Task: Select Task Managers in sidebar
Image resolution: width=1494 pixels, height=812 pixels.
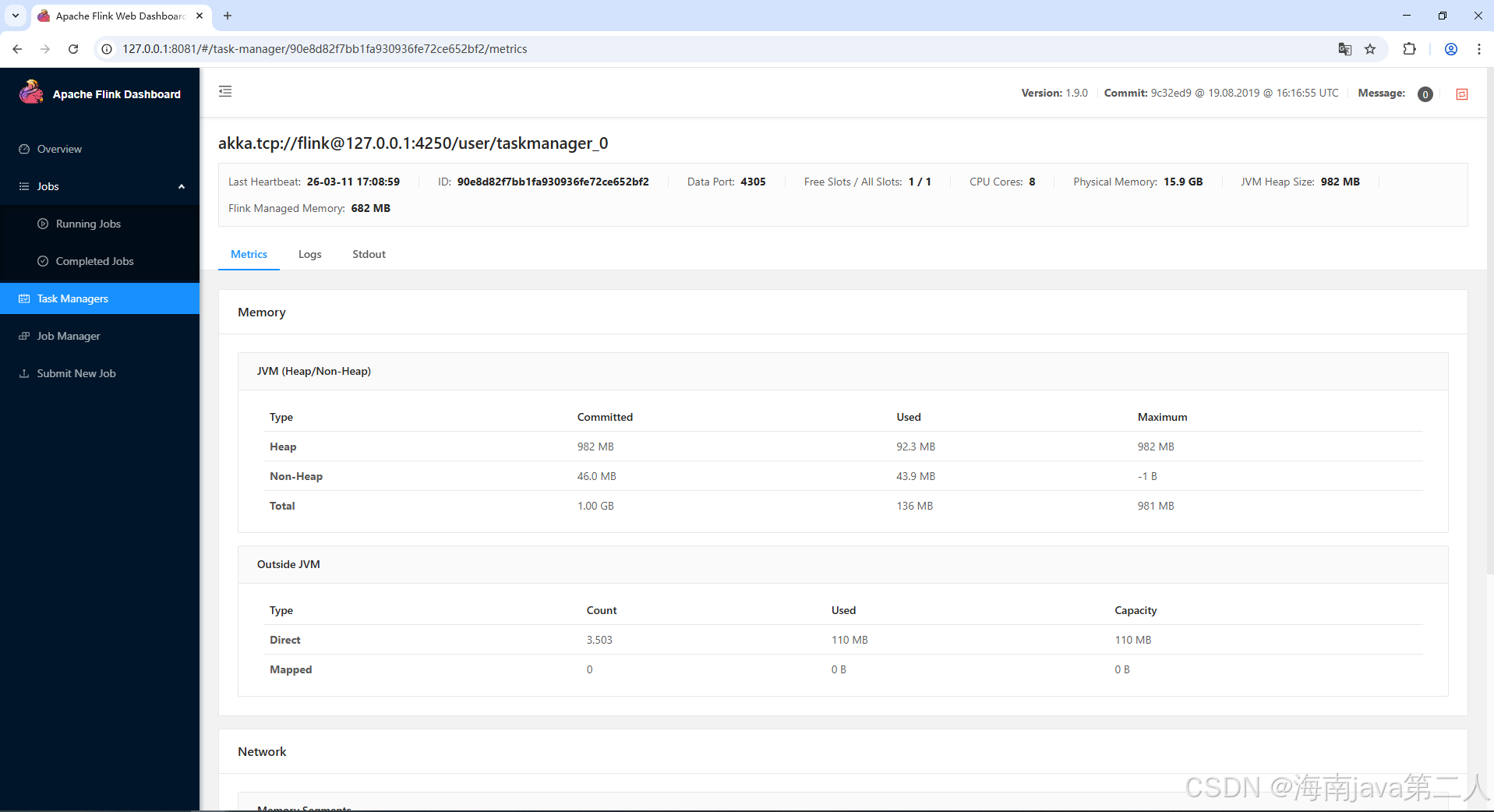Action: [100, 298]
